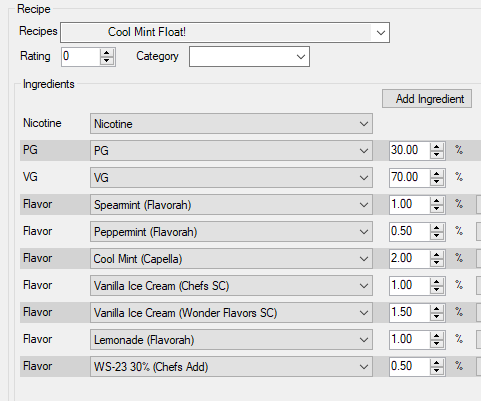Decrease Wonder Flavors Vanilla Ice Cream percentage

coord(437,316)
